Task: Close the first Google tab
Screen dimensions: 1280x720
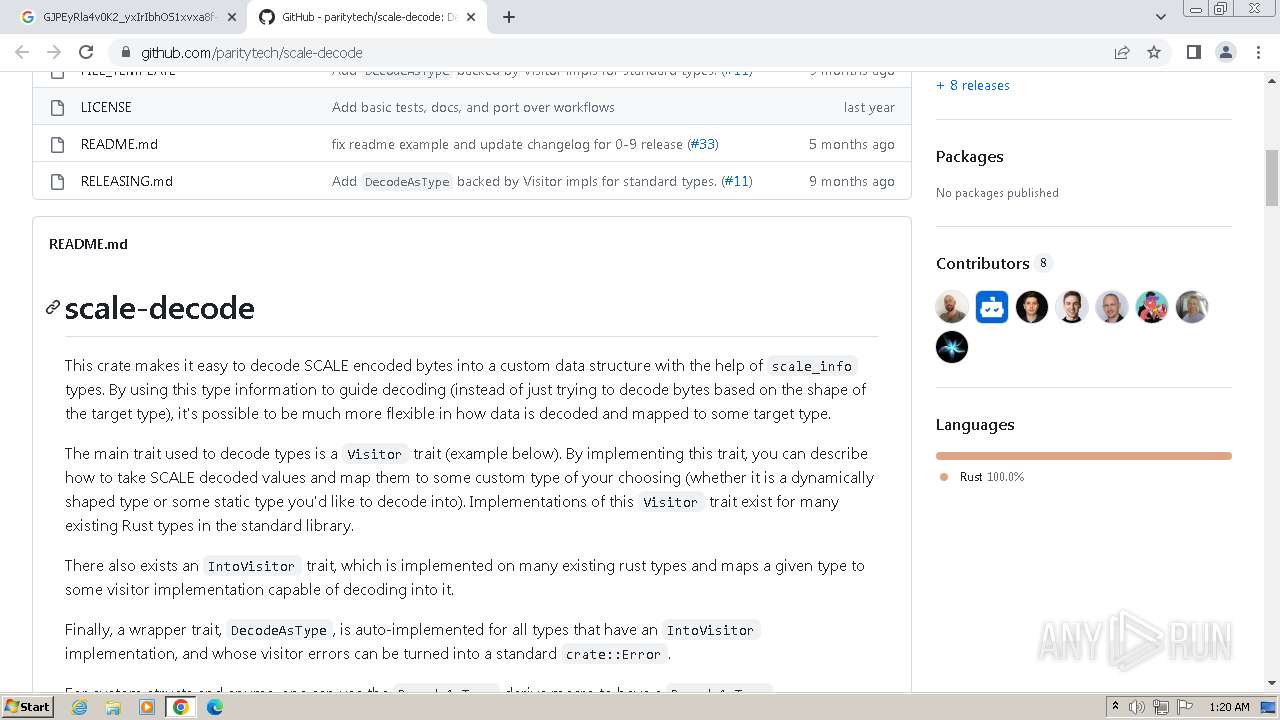Action: tap(232, 17)
